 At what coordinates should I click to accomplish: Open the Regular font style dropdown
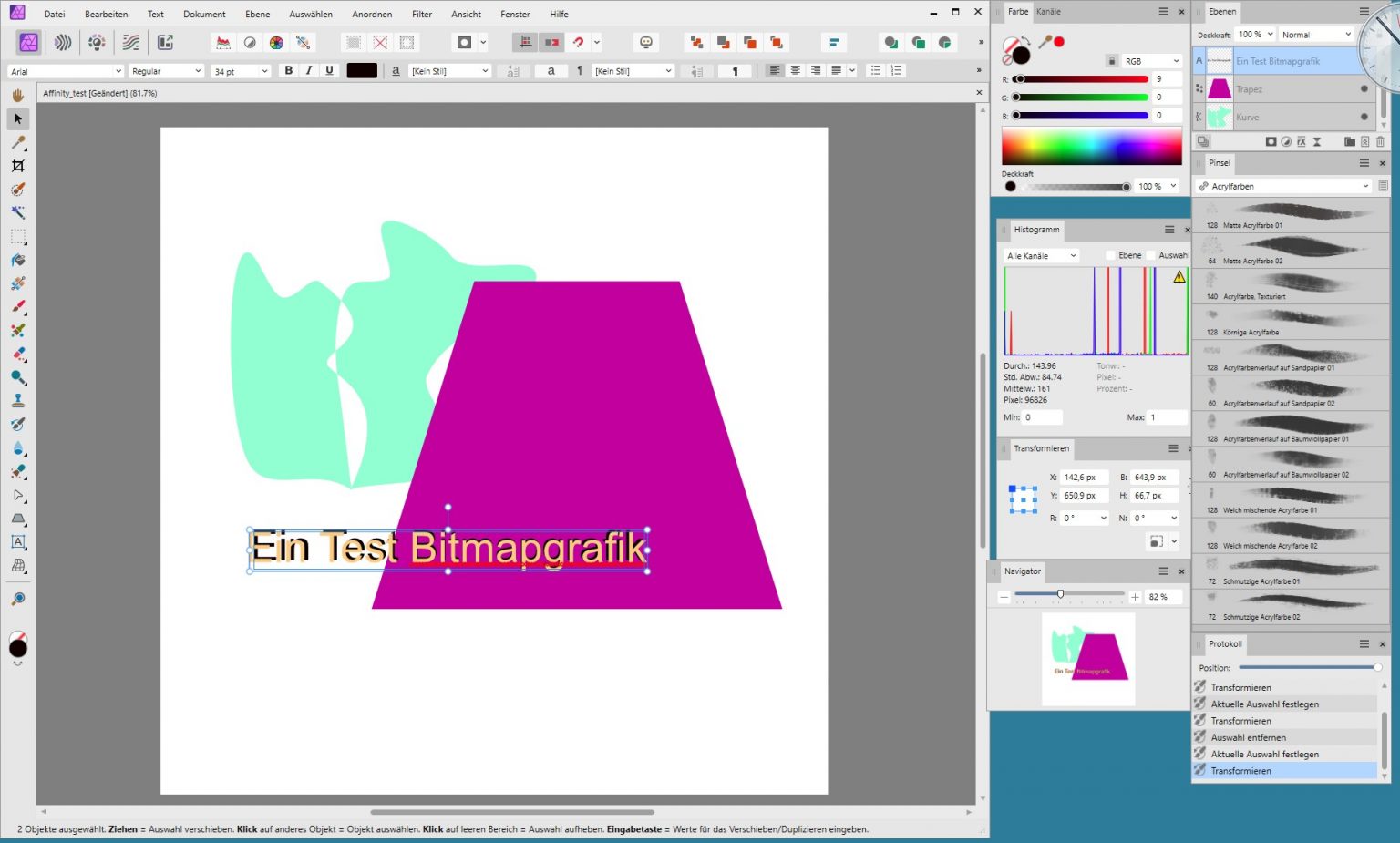(166, 71)
